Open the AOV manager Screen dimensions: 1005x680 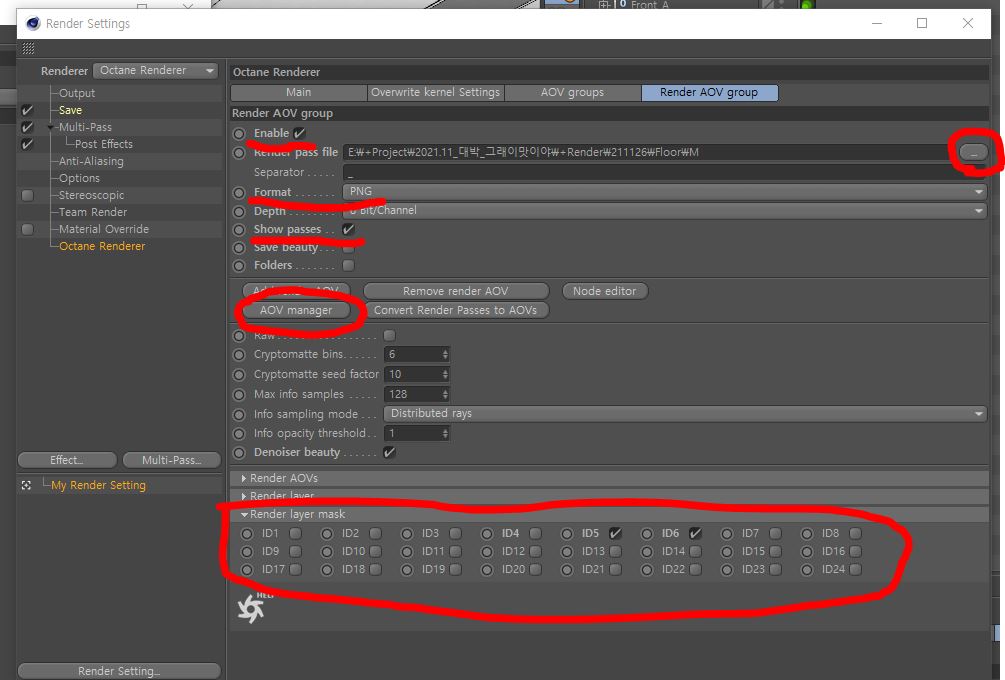[296, 310]
